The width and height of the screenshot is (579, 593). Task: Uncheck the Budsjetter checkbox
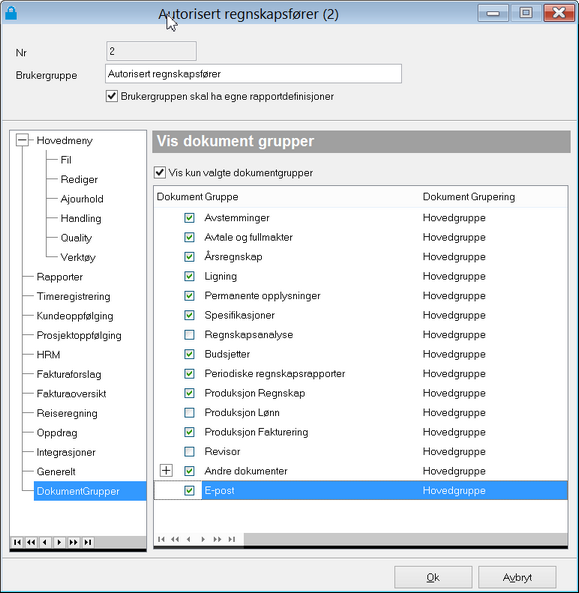[189, 354]
